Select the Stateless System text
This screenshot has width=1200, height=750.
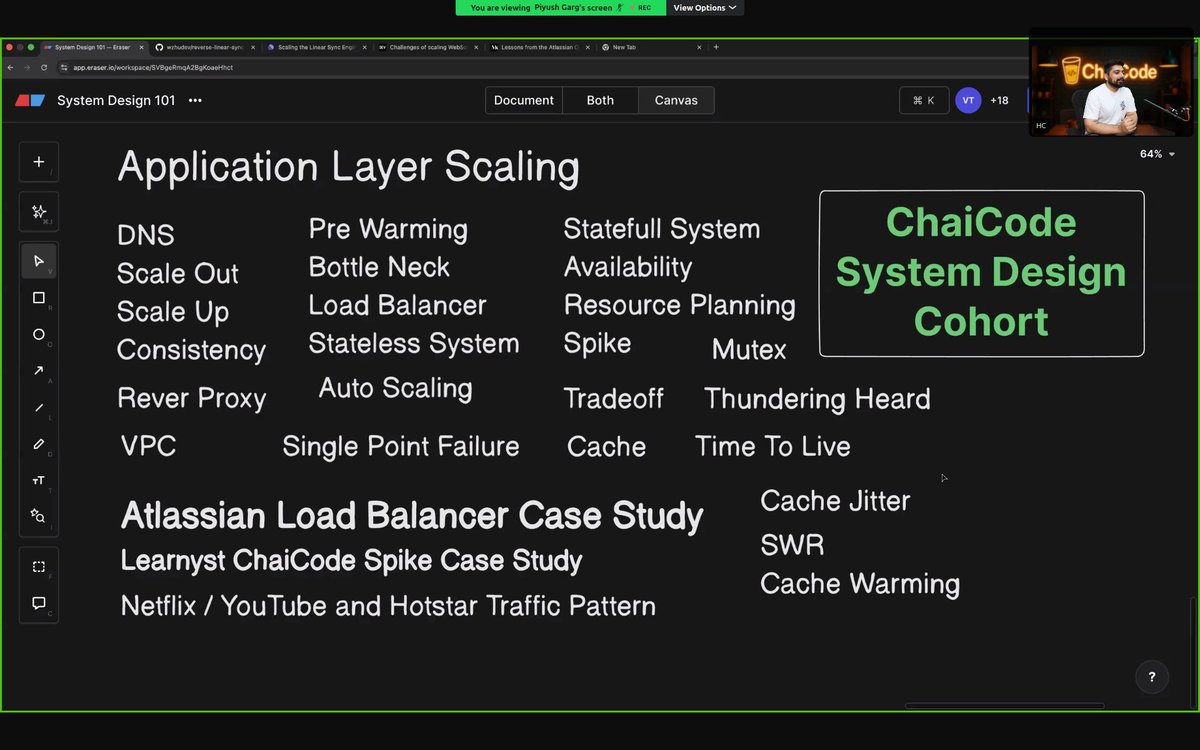[x=414, y=343]
